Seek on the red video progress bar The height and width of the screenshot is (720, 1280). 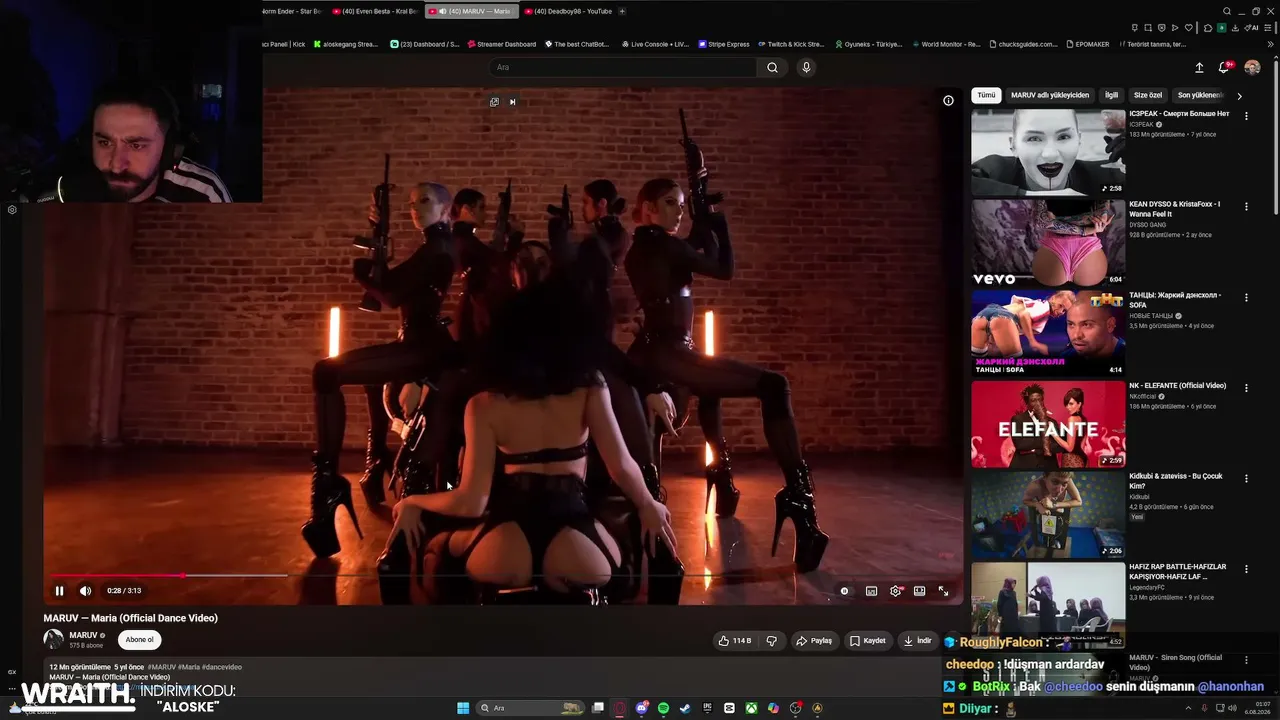pos(502,575)
